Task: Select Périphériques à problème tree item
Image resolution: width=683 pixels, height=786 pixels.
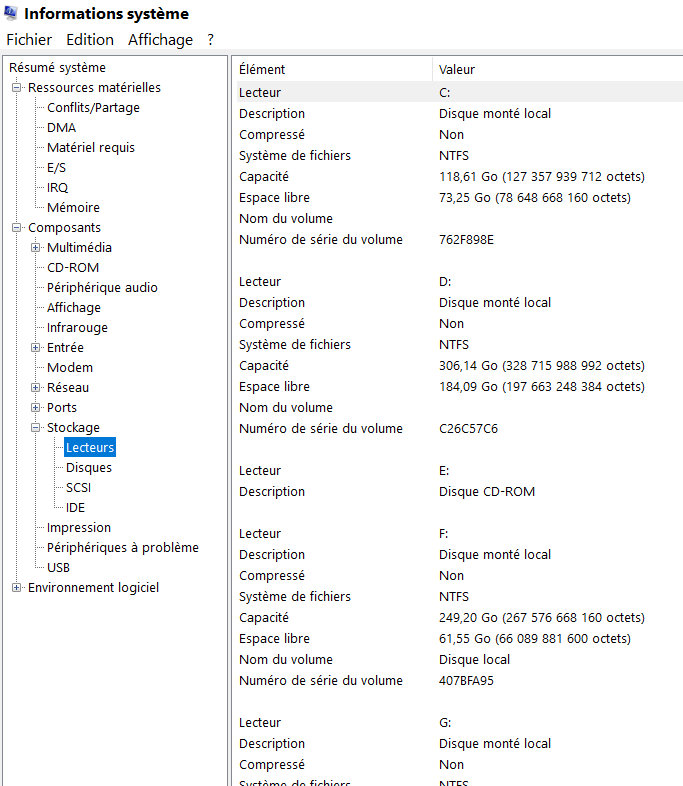Action: coord(123,547)
